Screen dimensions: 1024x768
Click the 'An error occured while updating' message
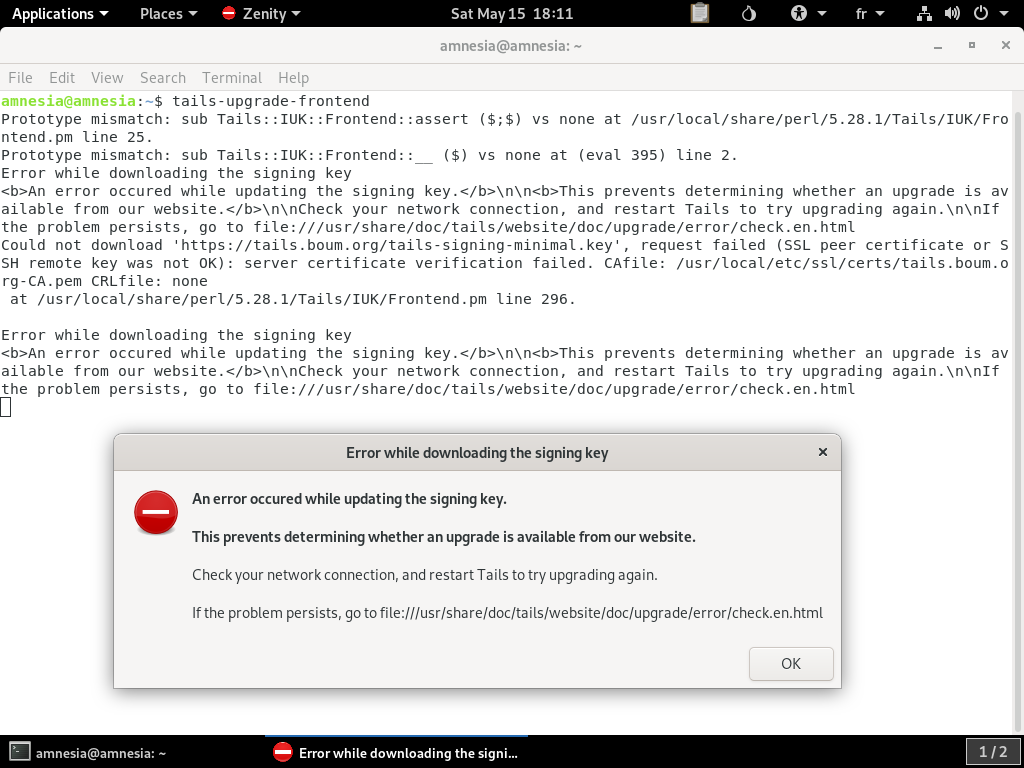point(349,499)
